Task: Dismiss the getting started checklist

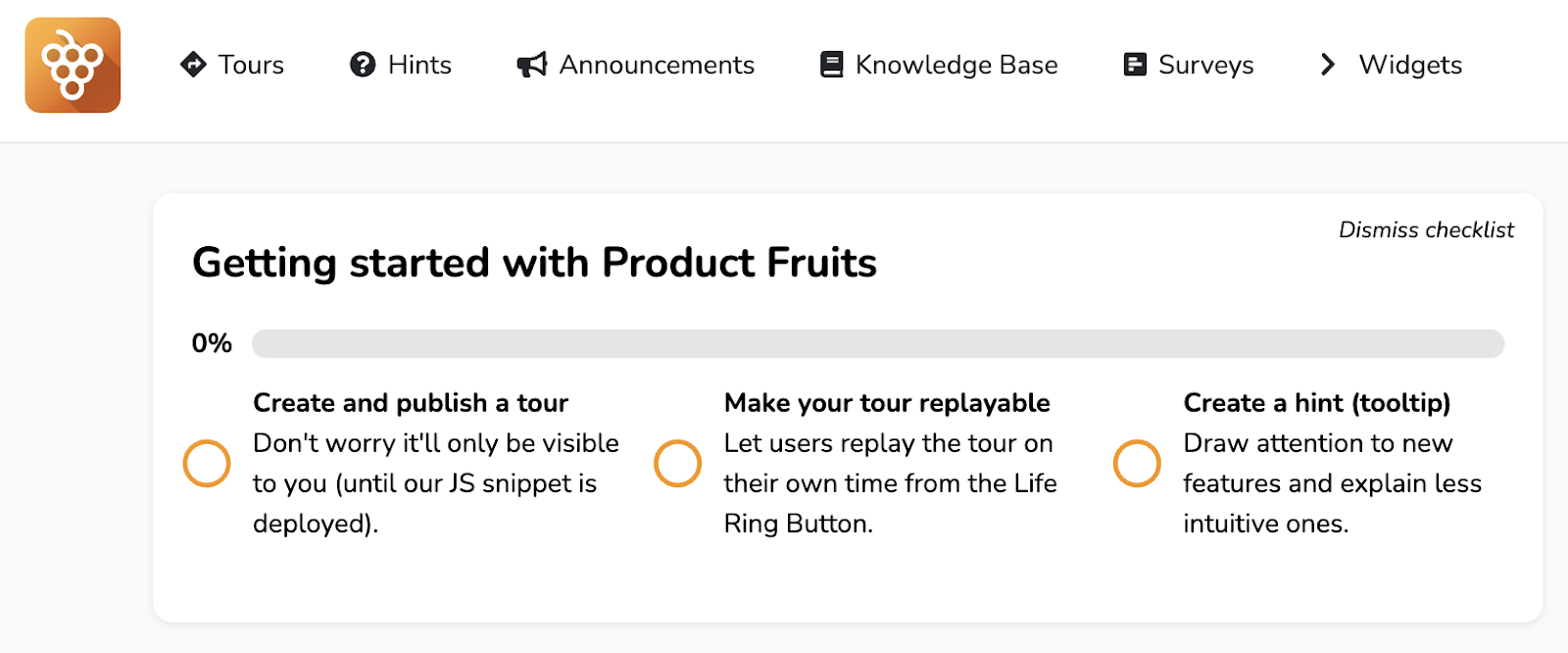Action: point(1425,230)
